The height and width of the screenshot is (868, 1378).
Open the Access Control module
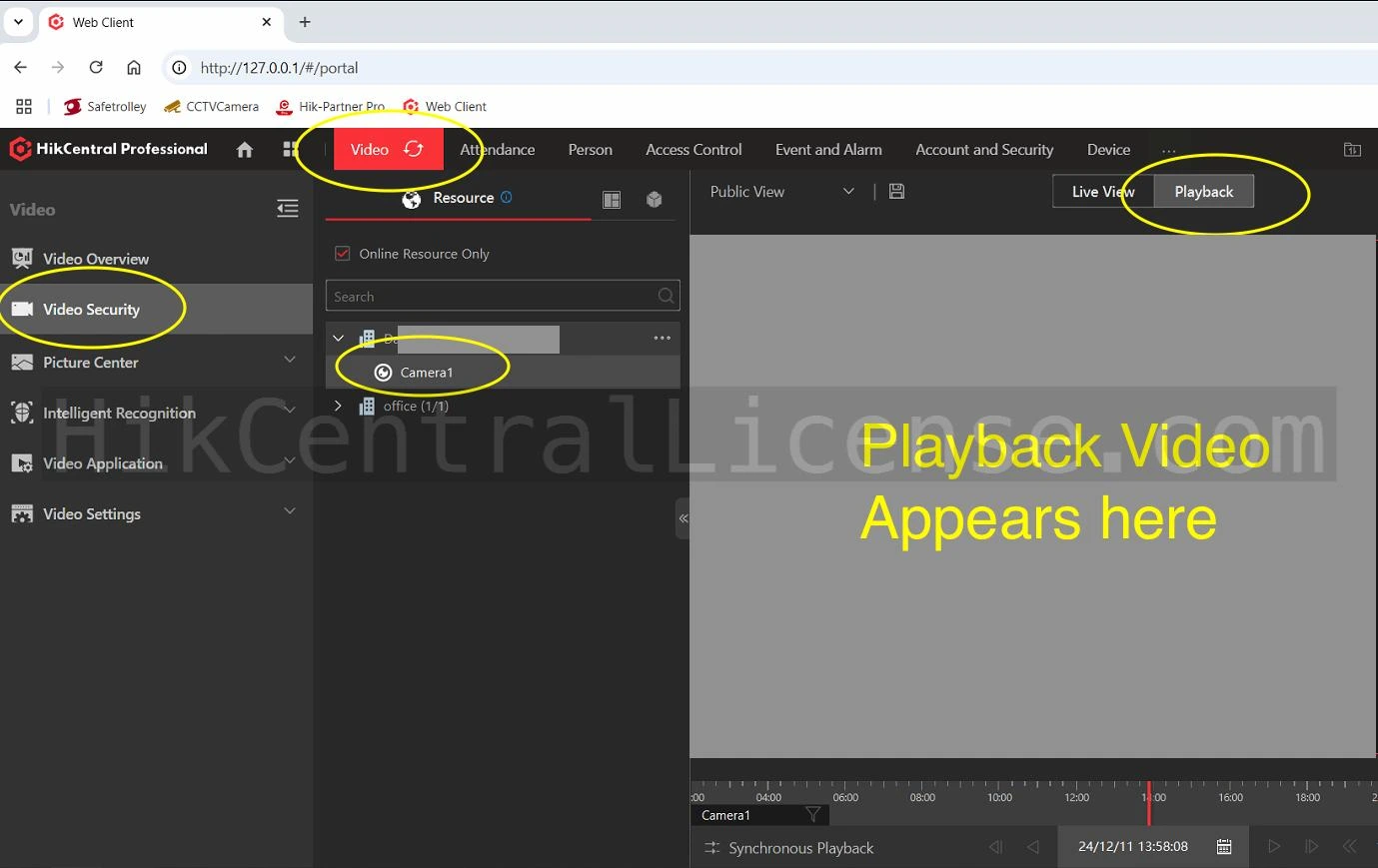click(x=693, y=150)
